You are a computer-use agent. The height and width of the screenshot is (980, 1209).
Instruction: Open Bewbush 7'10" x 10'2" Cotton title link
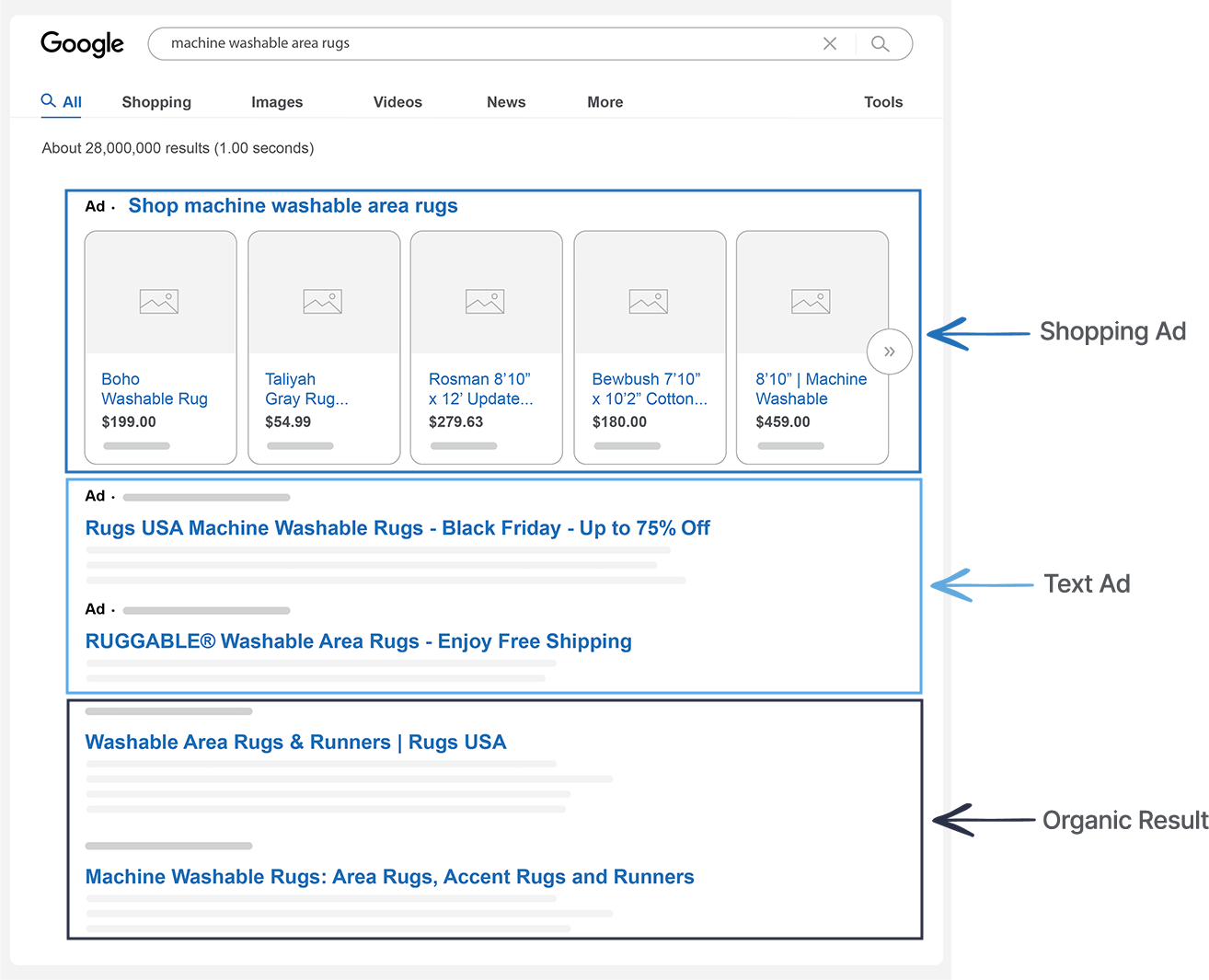pos(650,389)
